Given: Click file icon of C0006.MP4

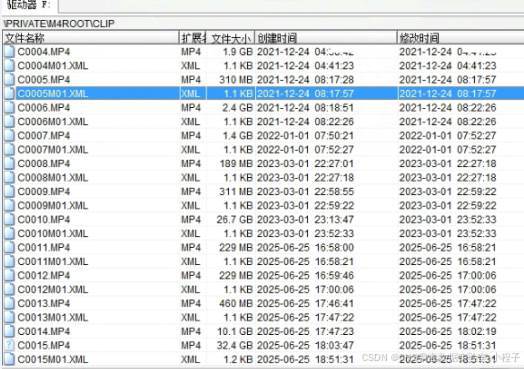Looking at the screenshot, I should pos(9,108).
